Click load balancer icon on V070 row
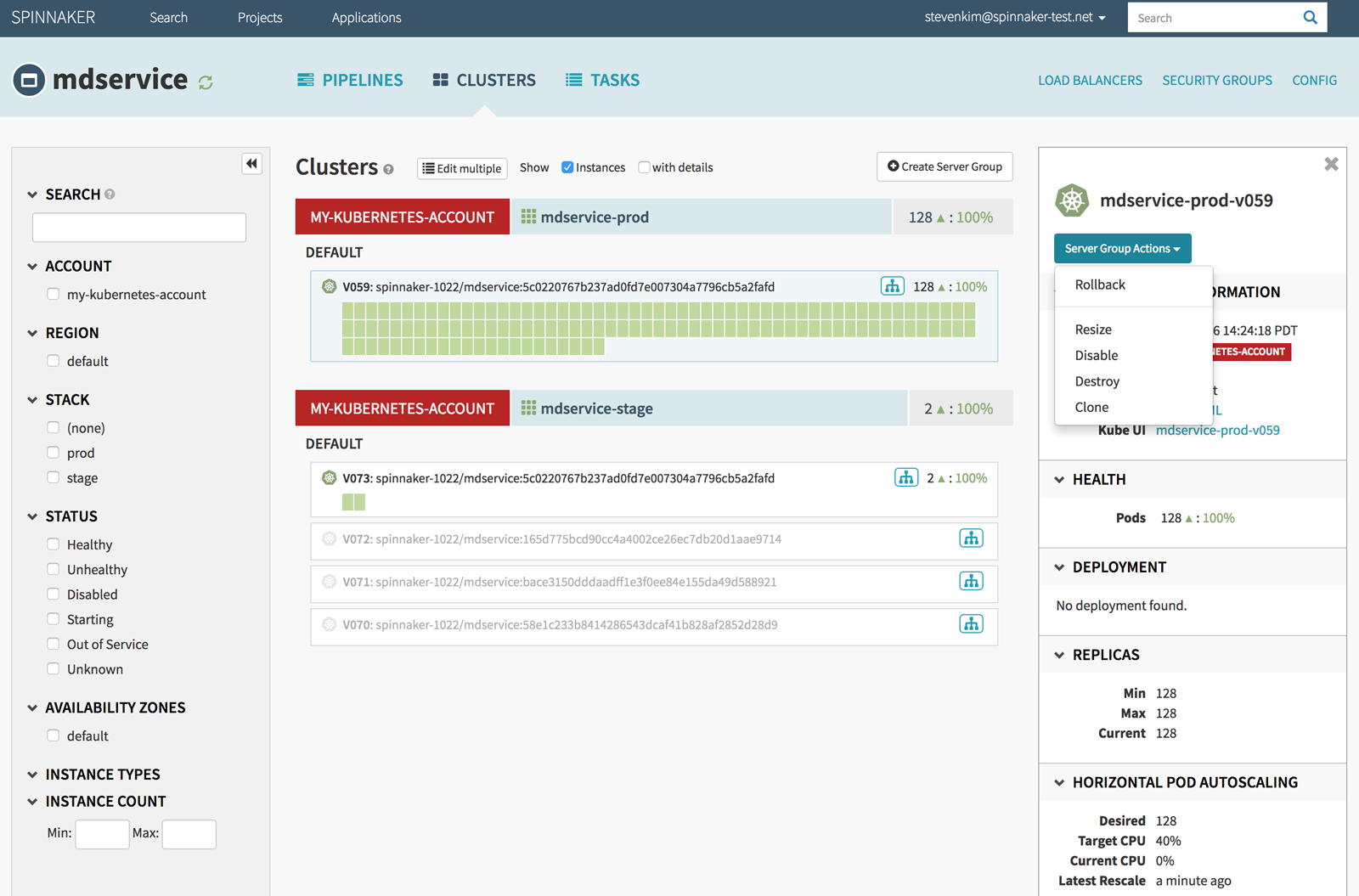This screenshot has width=1359, height=896. click(x=971, y=624)
